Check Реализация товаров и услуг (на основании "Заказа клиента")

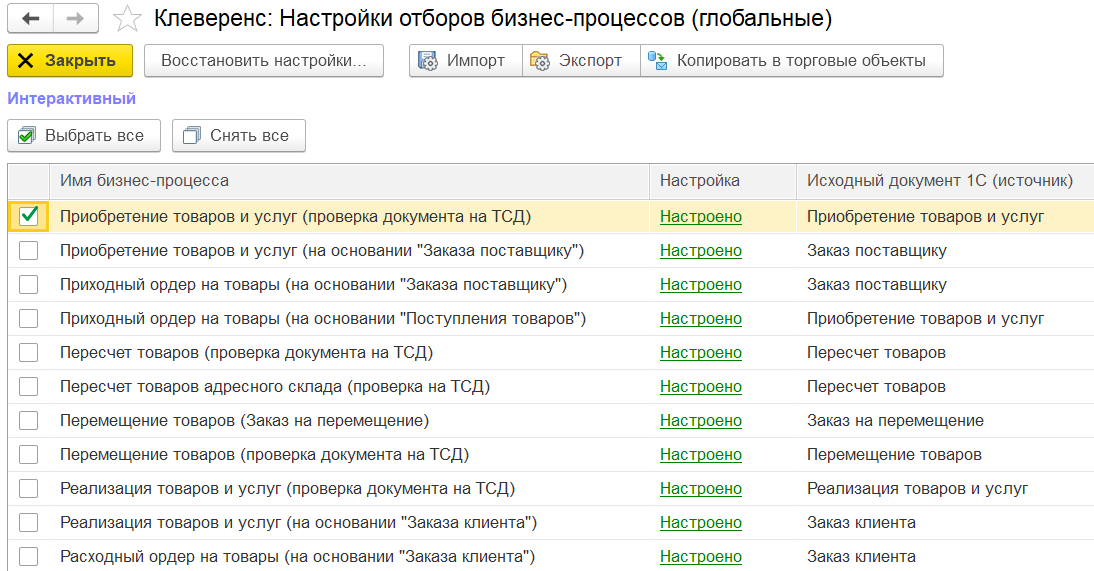[29, 522]
